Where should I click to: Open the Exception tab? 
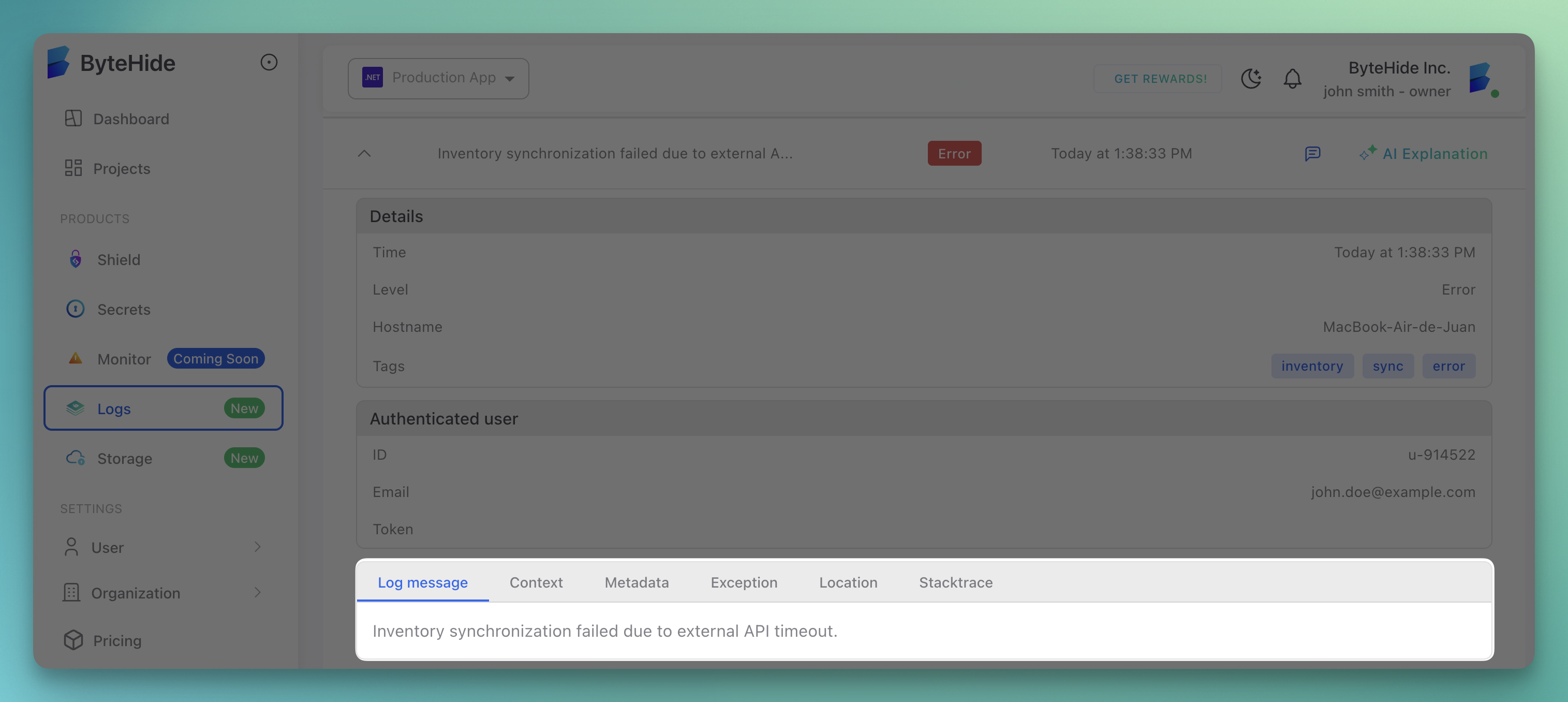[x=744, y=582]
